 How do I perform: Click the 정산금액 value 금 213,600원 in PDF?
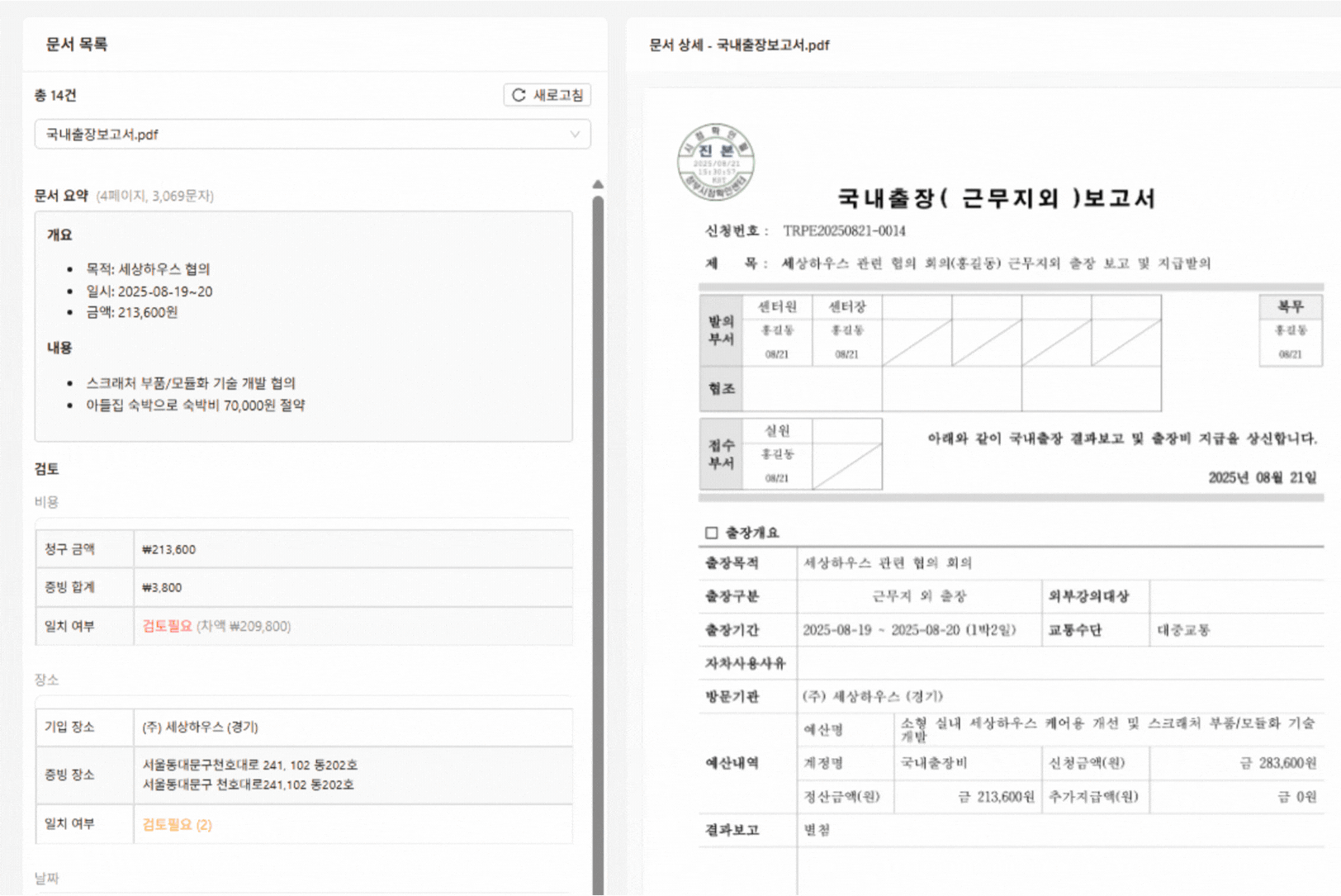click(x=996, y=797)
